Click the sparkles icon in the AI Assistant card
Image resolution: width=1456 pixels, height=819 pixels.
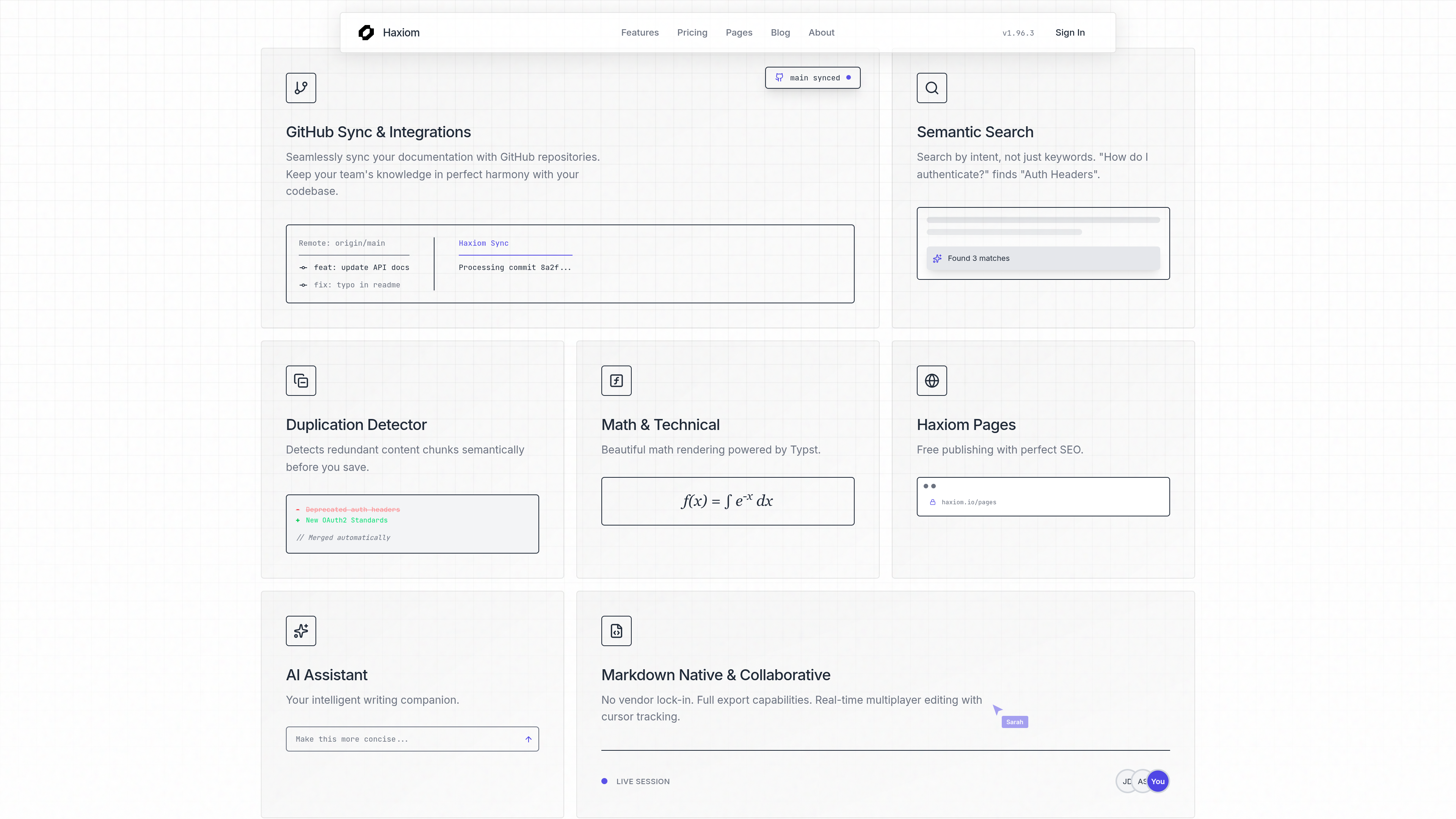[x=301, y=631]
